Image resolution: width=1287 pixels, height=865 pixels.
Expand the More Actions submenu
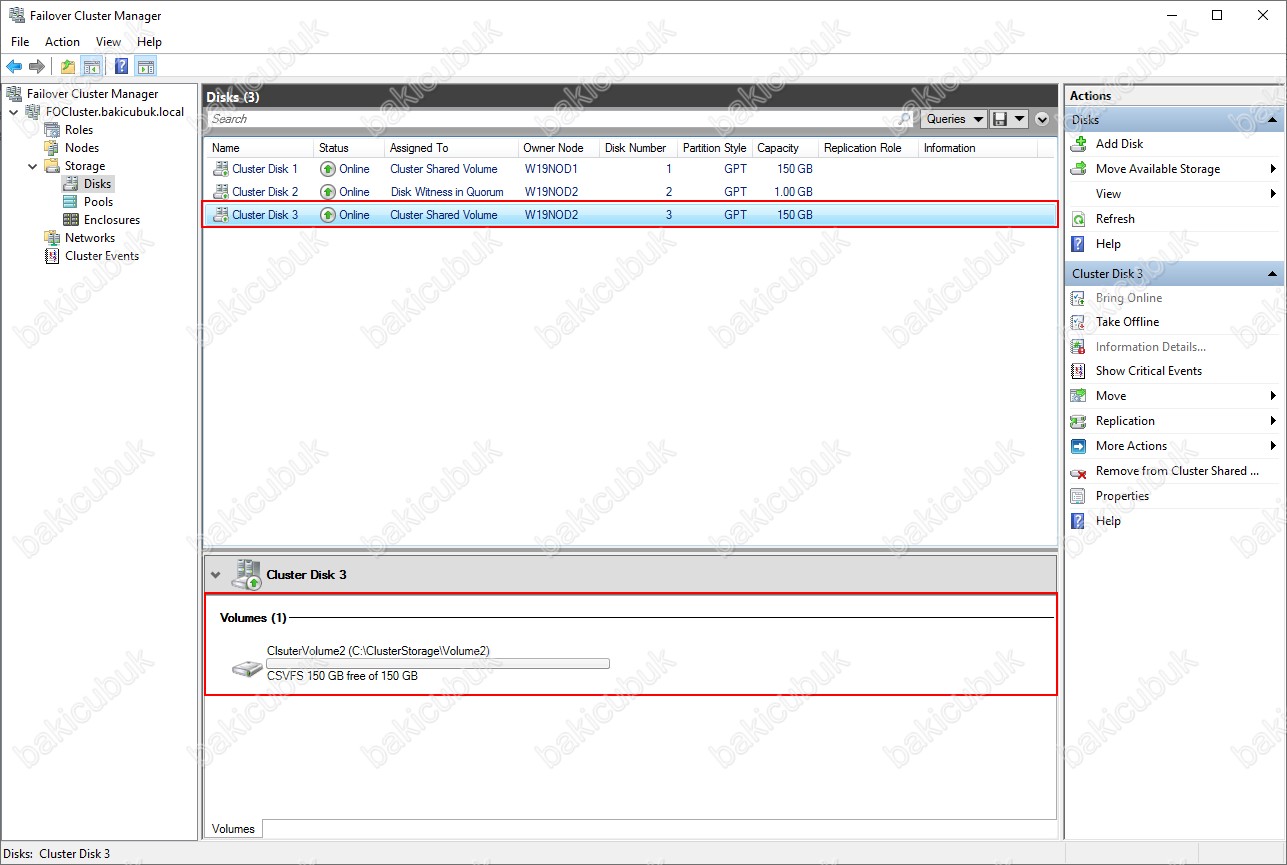(x=1273, y=446)
